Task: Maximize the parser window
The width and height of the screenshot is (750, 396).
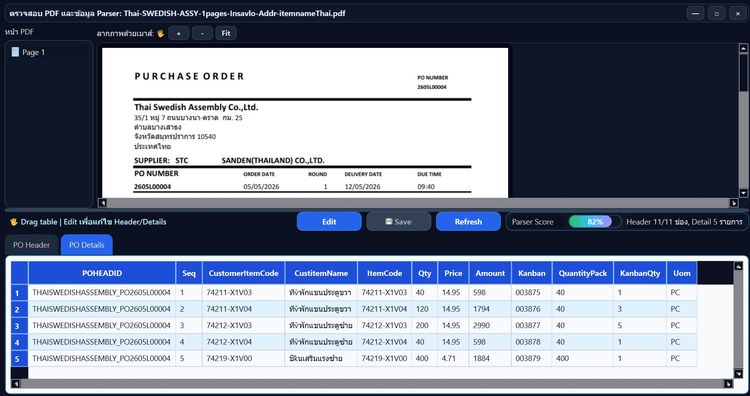Action: [717, 14]
